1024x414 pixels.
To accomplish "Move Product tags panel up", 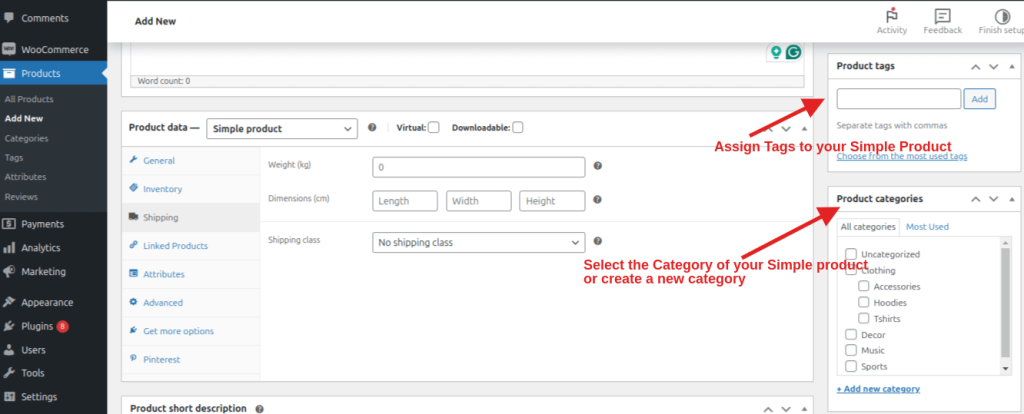I will tap(976, 66).
